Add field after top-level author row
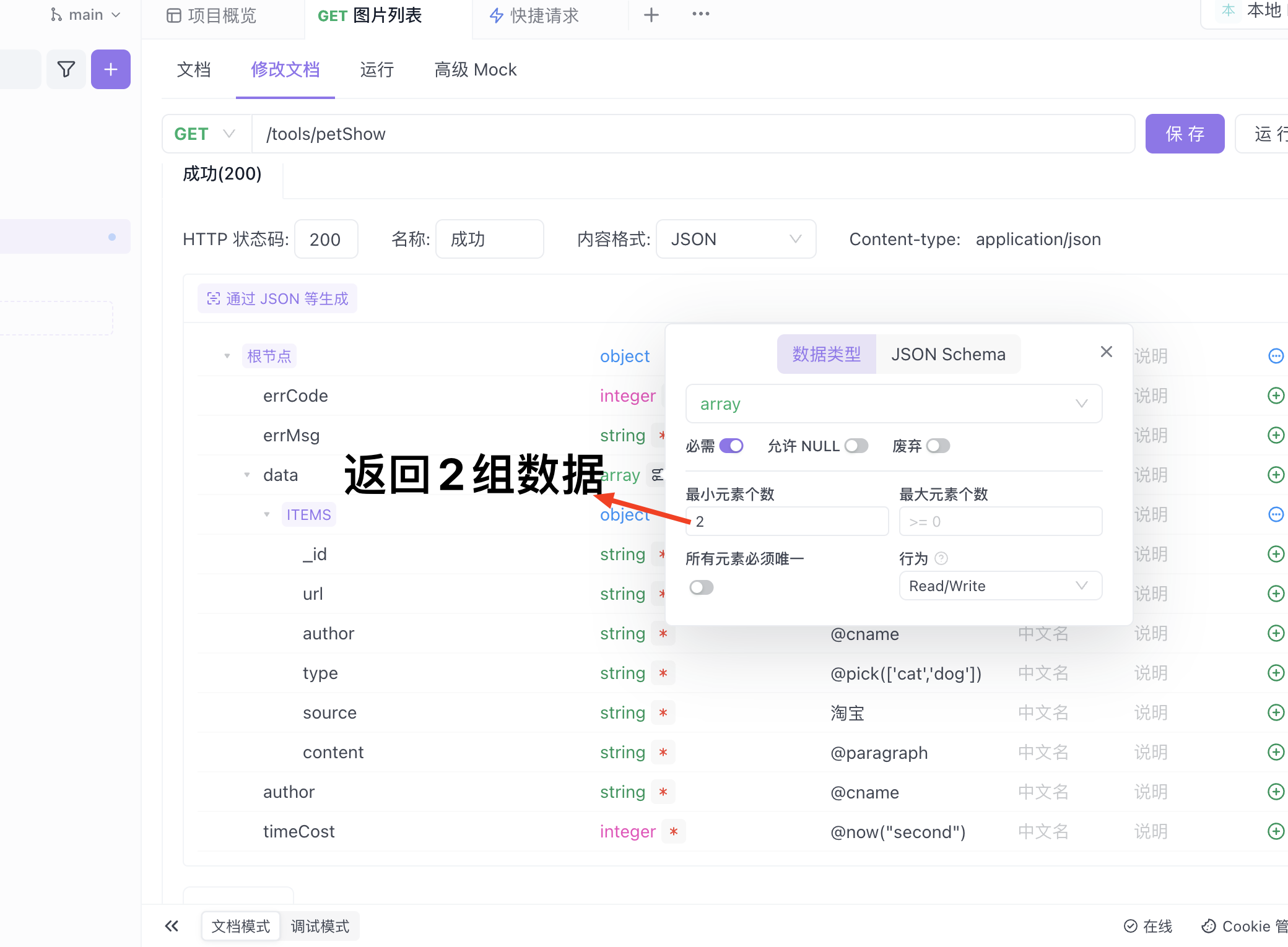Screen dimensions: 1288x947 (1276, 792)
